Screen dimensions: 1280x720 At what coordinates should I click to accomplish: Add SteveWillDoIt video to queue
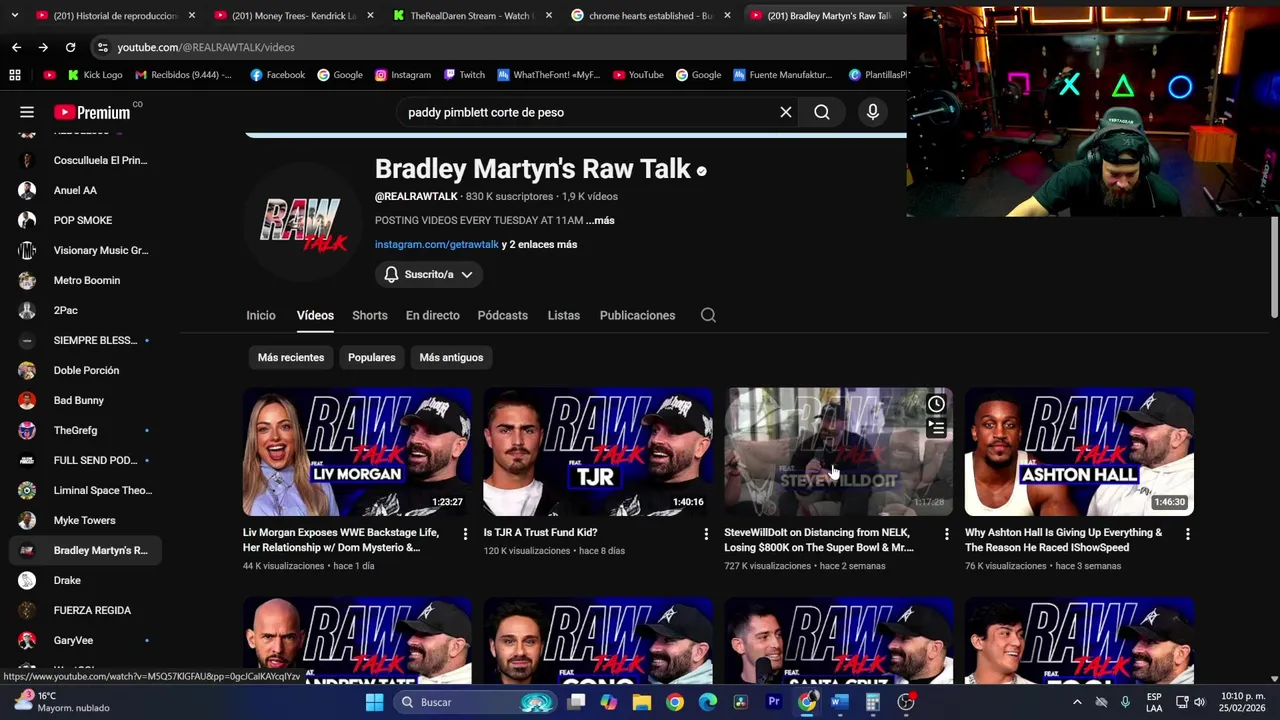(x=936, y=428)
